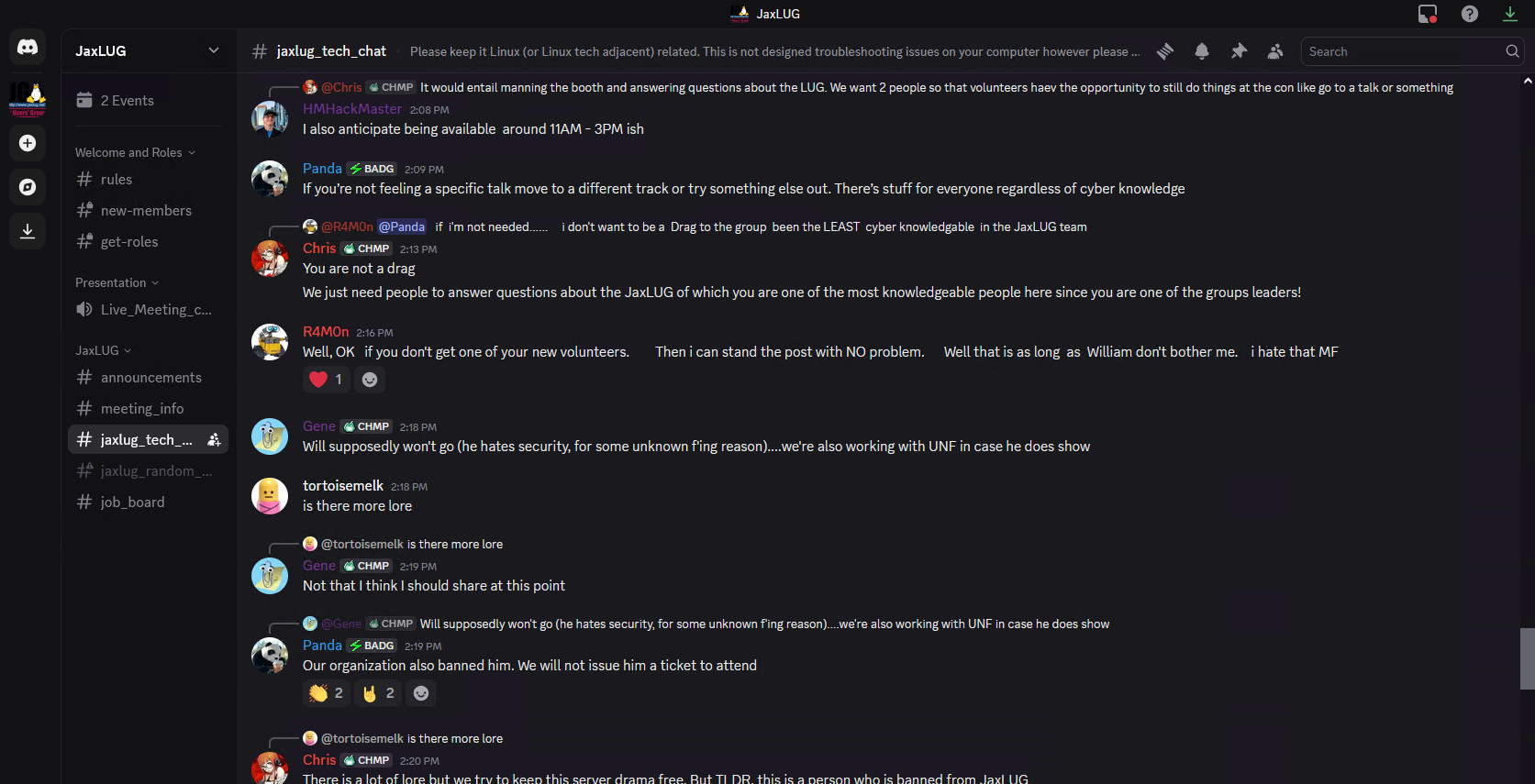
Task: Open the Explore servers compass icon
Action: [x=27, y=186]
